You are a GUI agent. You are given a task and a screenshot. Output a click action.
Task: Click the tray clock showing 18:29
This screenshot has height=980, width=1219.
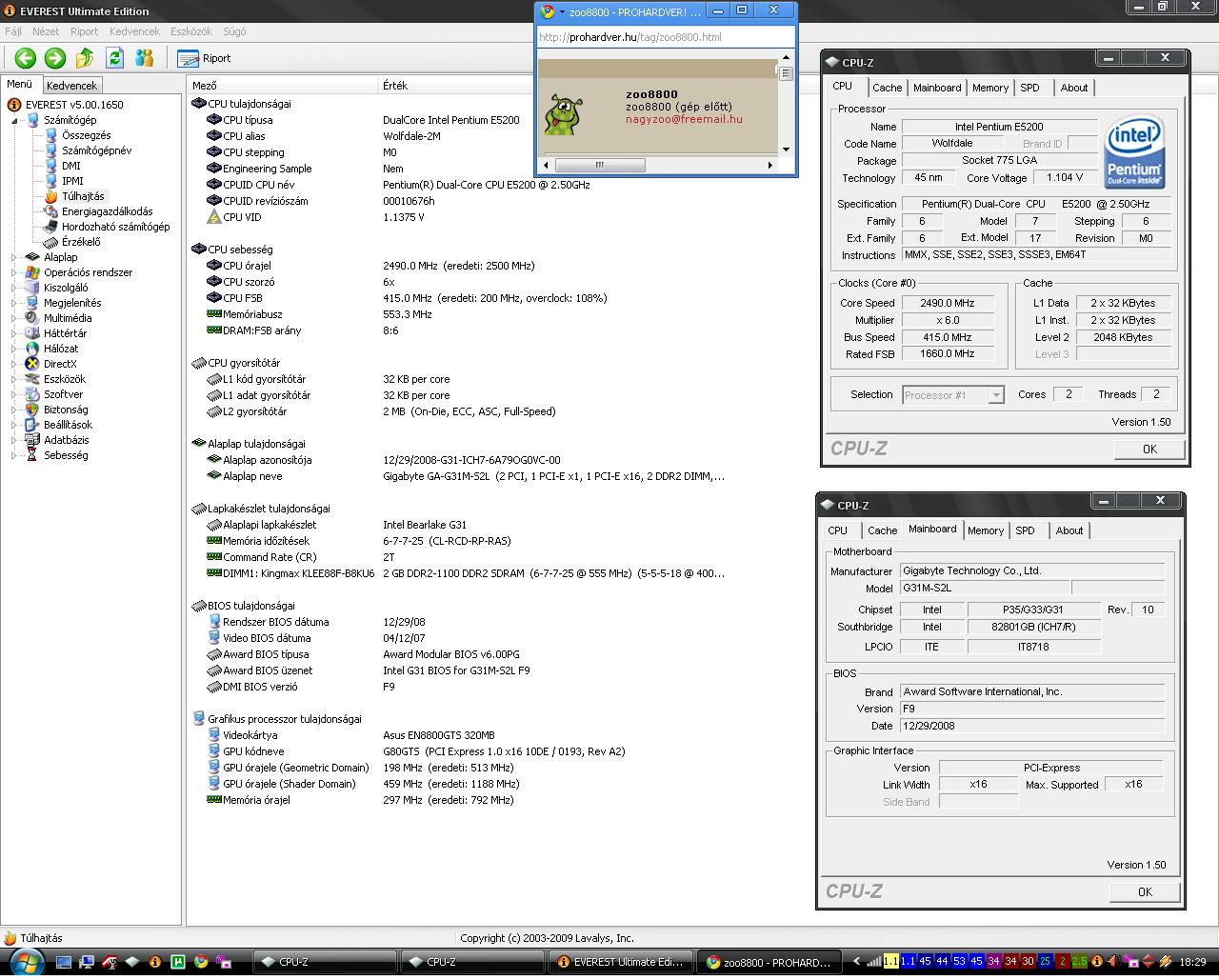click(1192, 962)
